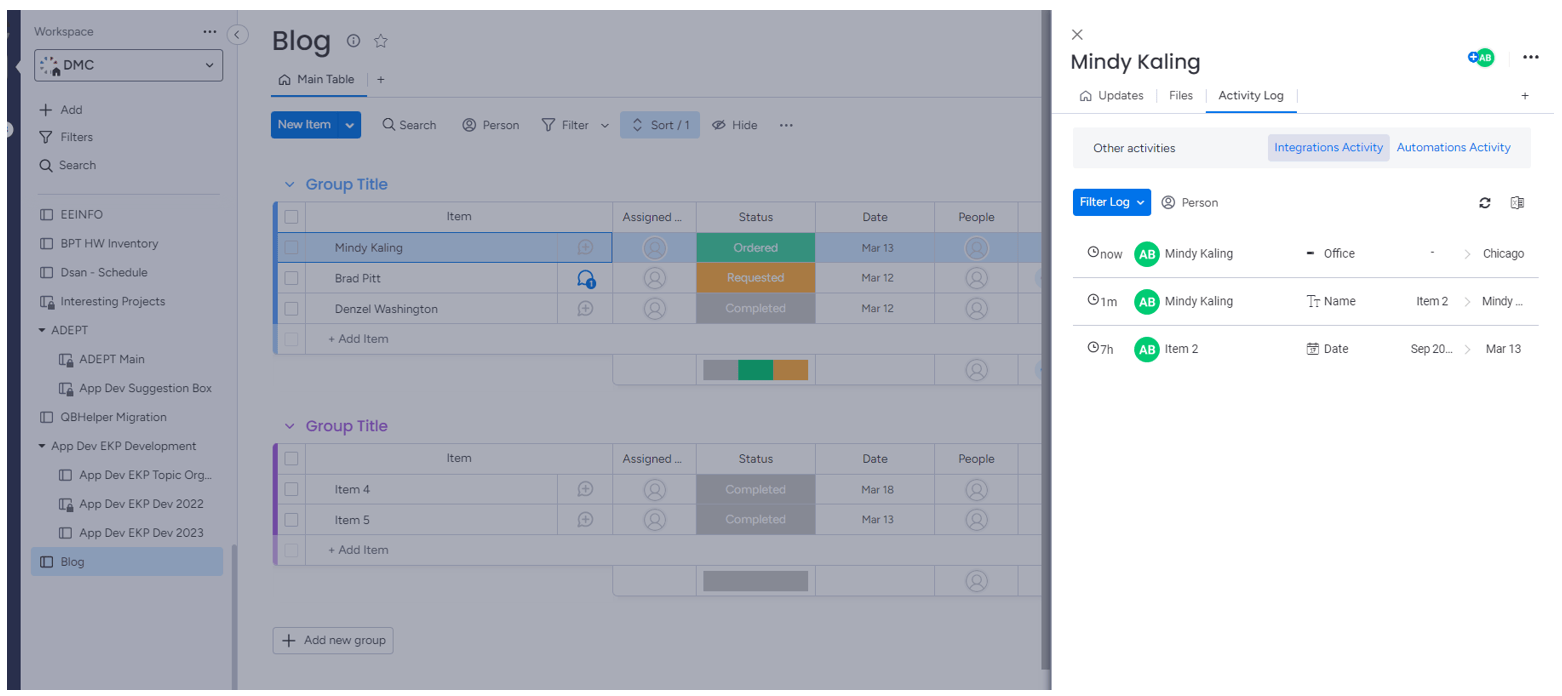The height and width of the screenshot is (696, 1562).
Task: Click first group's status summary bar
Action: coord(755,370)
